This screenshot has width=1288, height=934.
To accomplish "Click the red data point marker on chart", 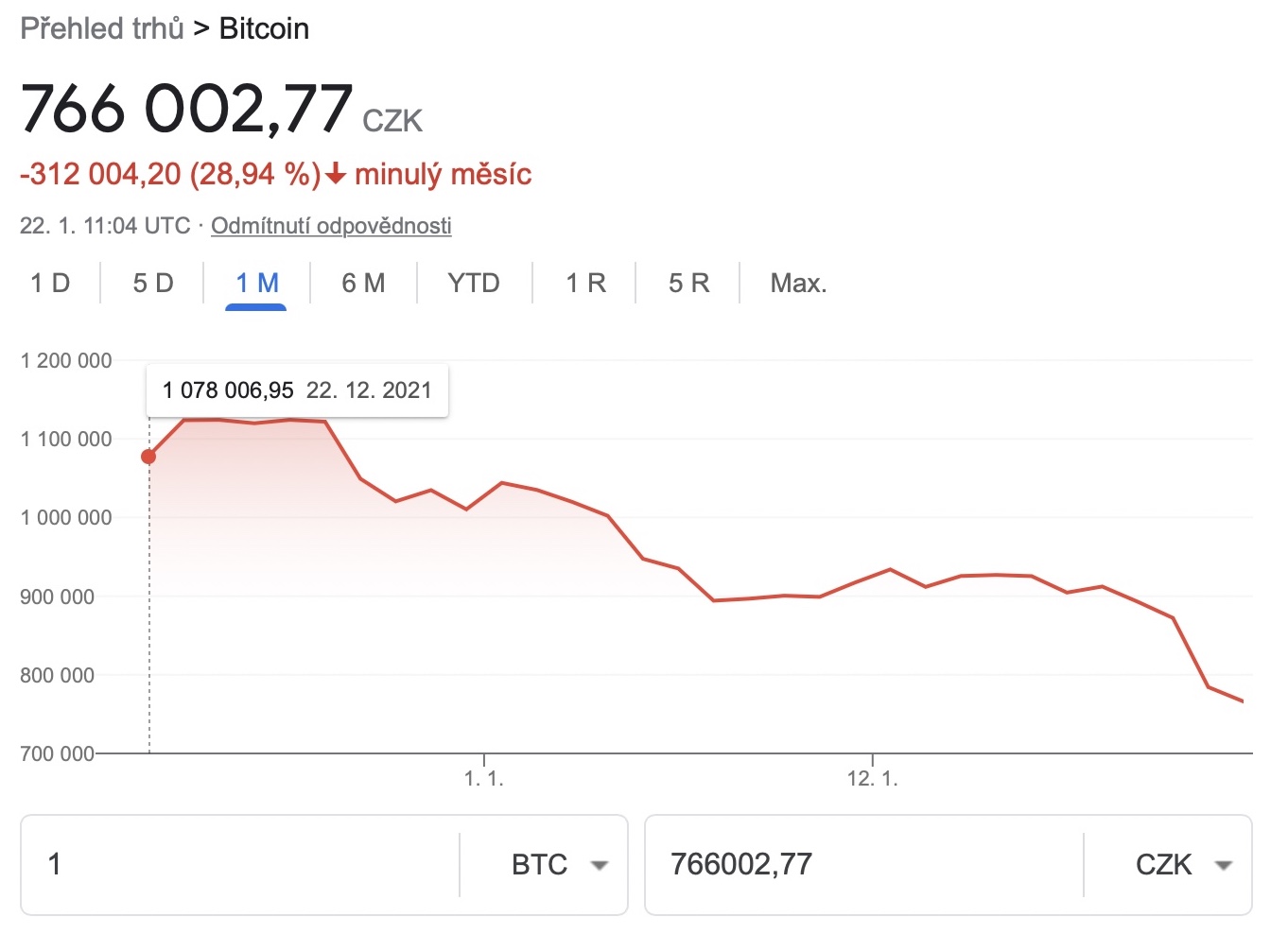I will point(148,457).
